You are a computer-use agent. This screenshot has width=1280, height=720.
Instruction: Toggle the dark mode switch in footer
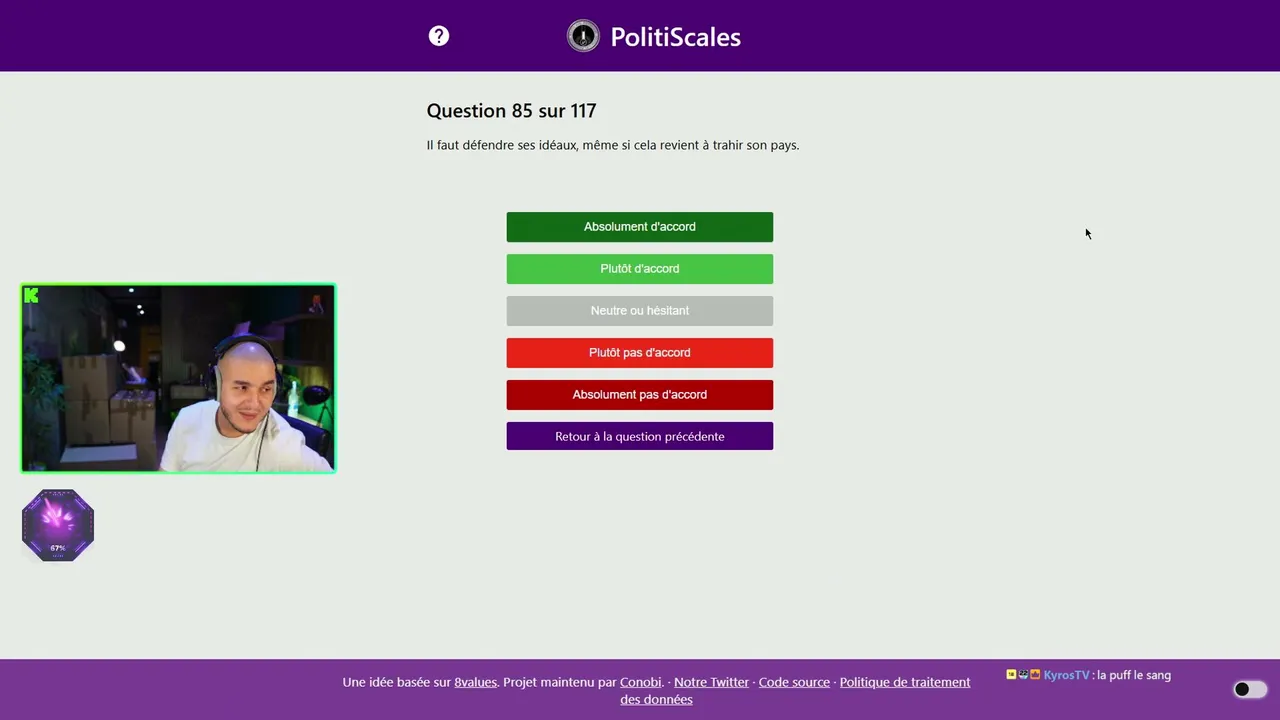(1250, 689)
